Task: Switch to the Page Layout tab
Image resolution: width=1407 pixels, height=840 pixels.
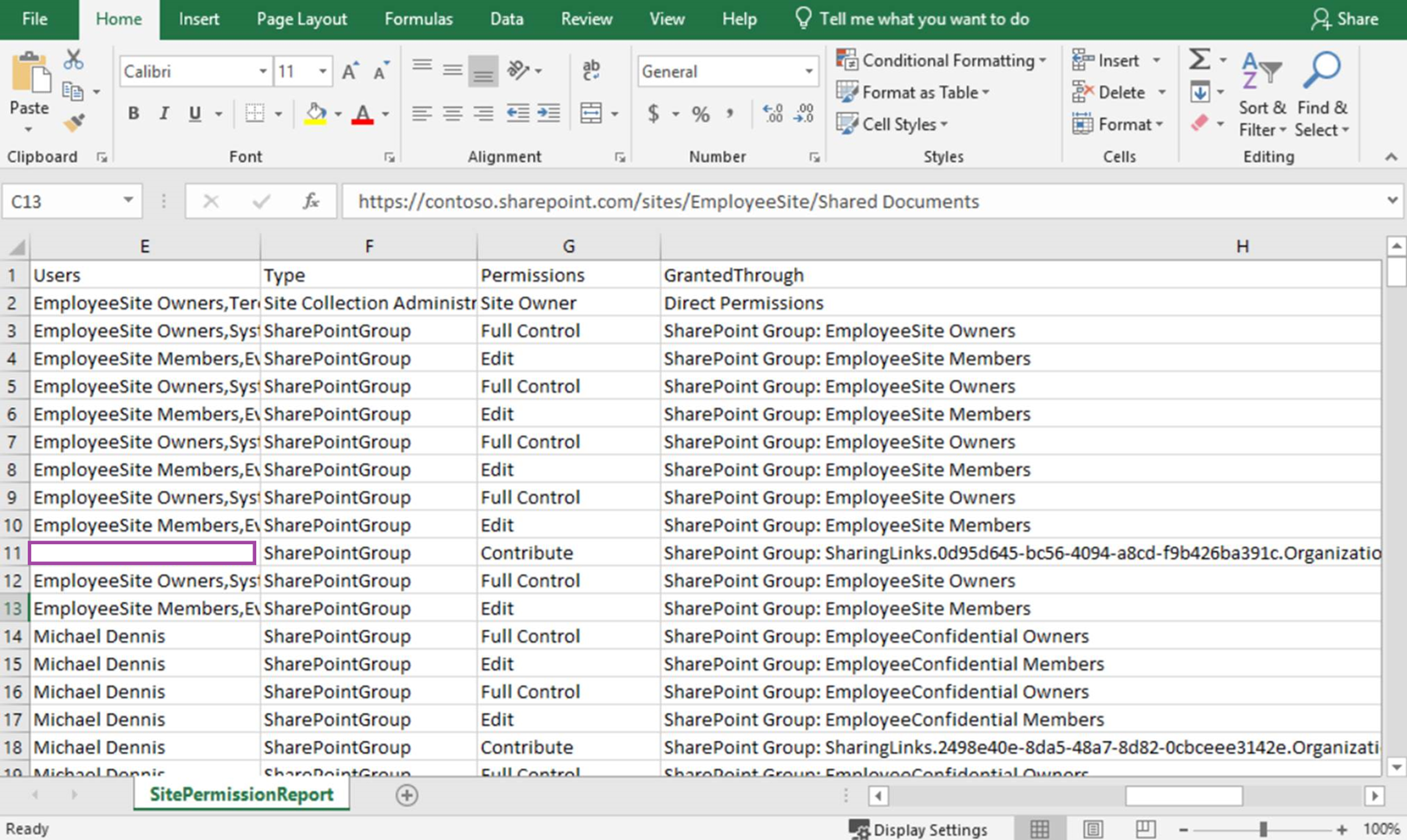Action: coord(301,19)
